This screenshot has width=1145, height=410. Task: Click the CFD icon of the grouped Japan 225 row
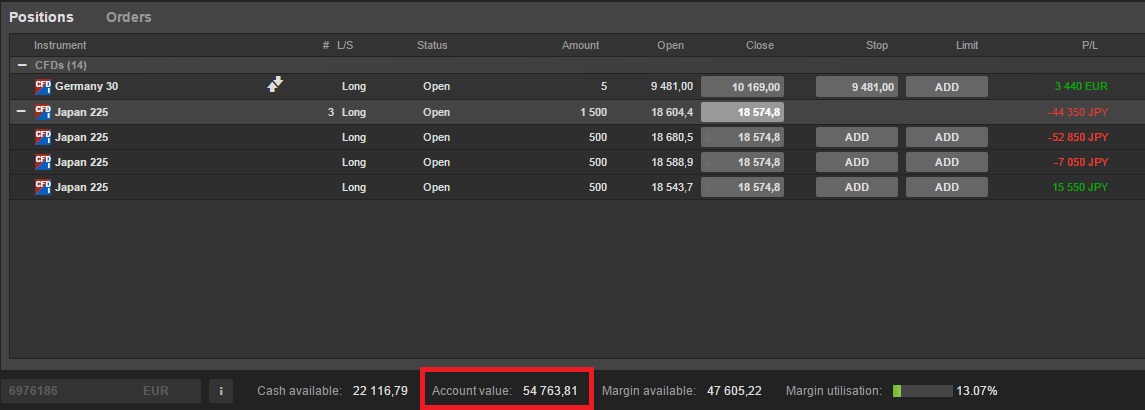42,112
